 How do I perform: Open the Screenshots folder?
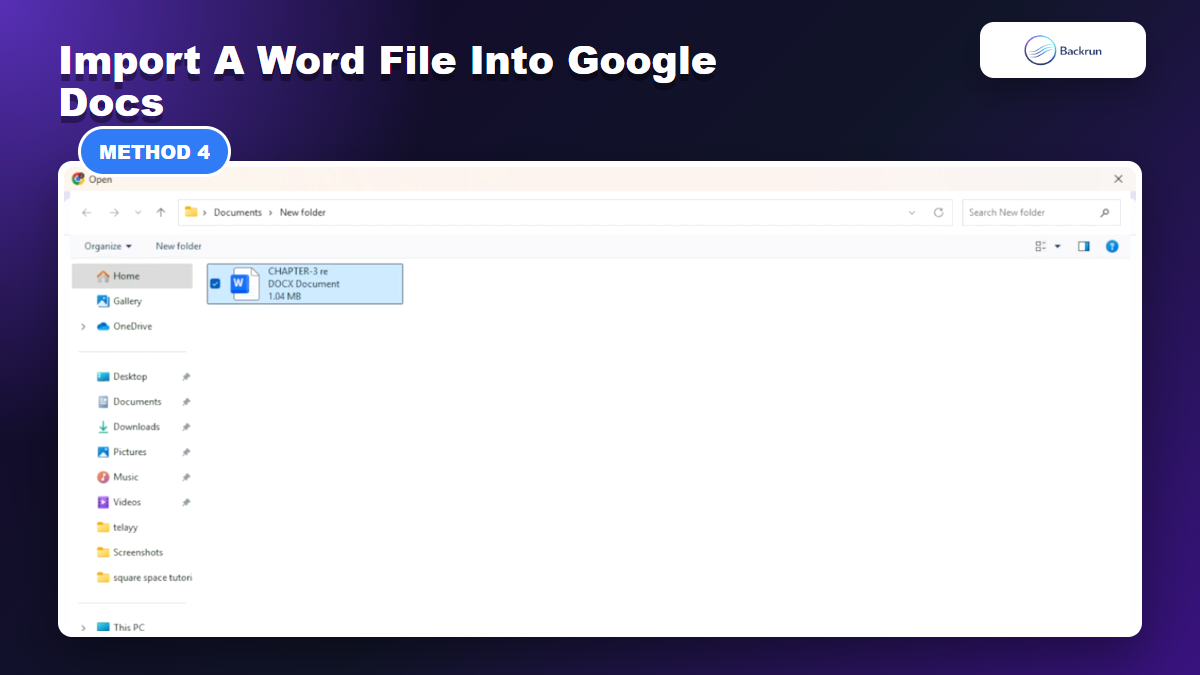[x=132, y=552]
